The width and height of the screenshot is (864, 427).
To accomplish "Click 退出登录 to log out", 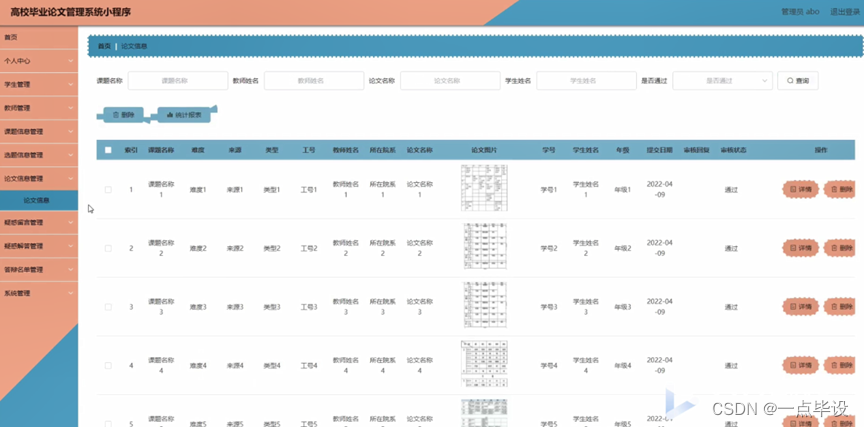I will point(845,12).
